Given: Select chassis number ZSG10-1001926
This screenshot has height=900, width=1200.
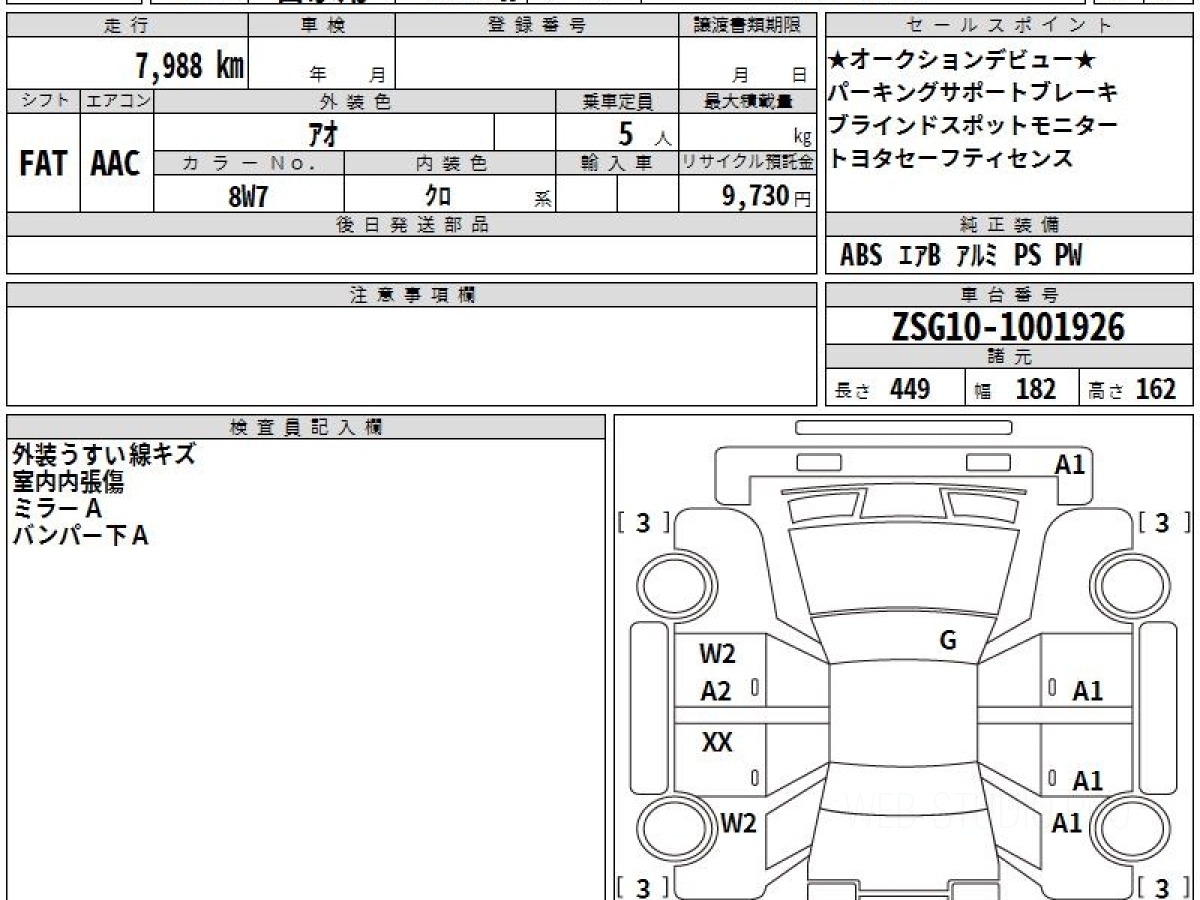Looking at the screenshot, I should [x=1008, y=326].
